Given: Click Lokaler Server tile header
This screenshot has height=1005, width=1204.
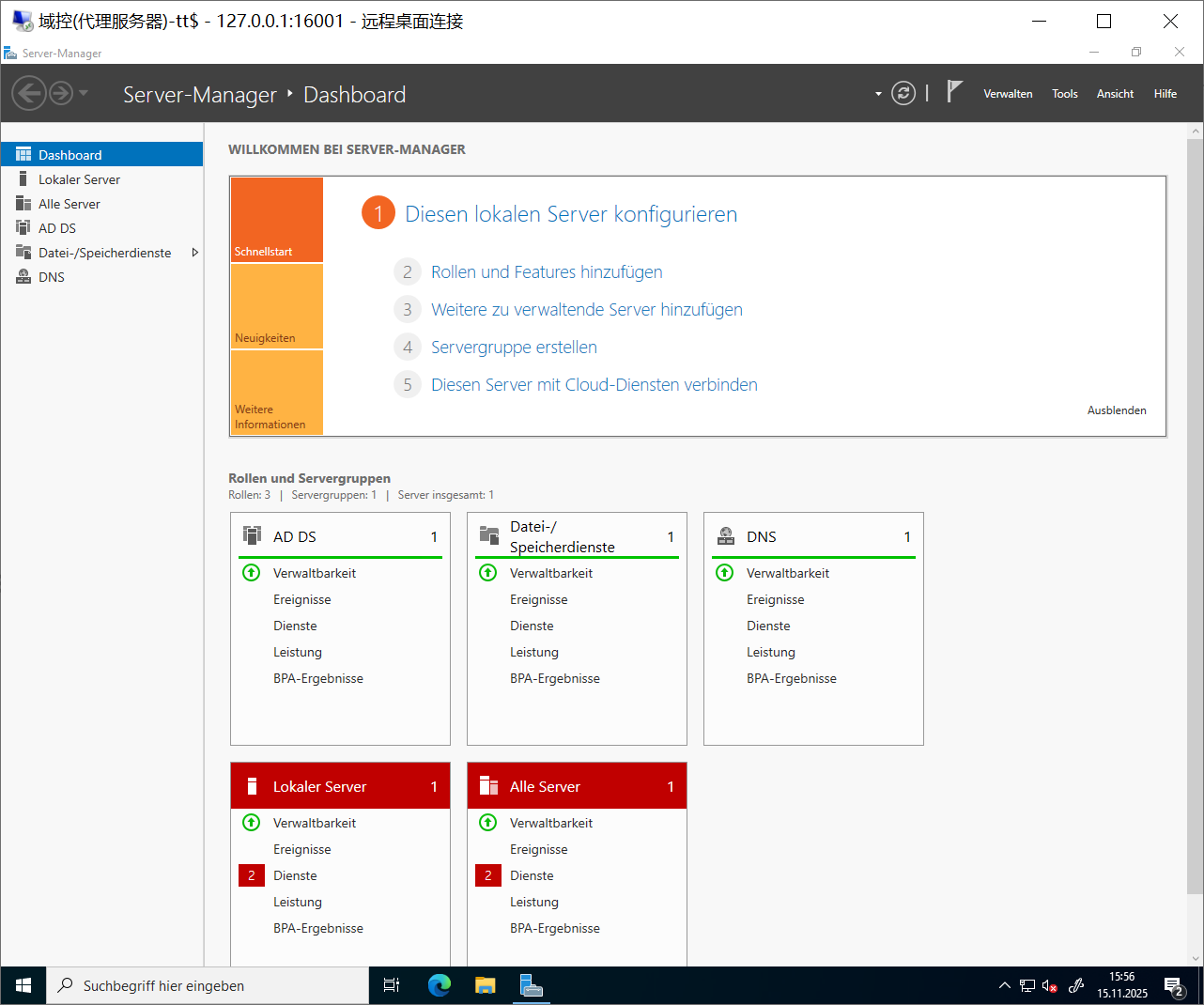Looking at the screenshot, I should (x=340, y=786).
